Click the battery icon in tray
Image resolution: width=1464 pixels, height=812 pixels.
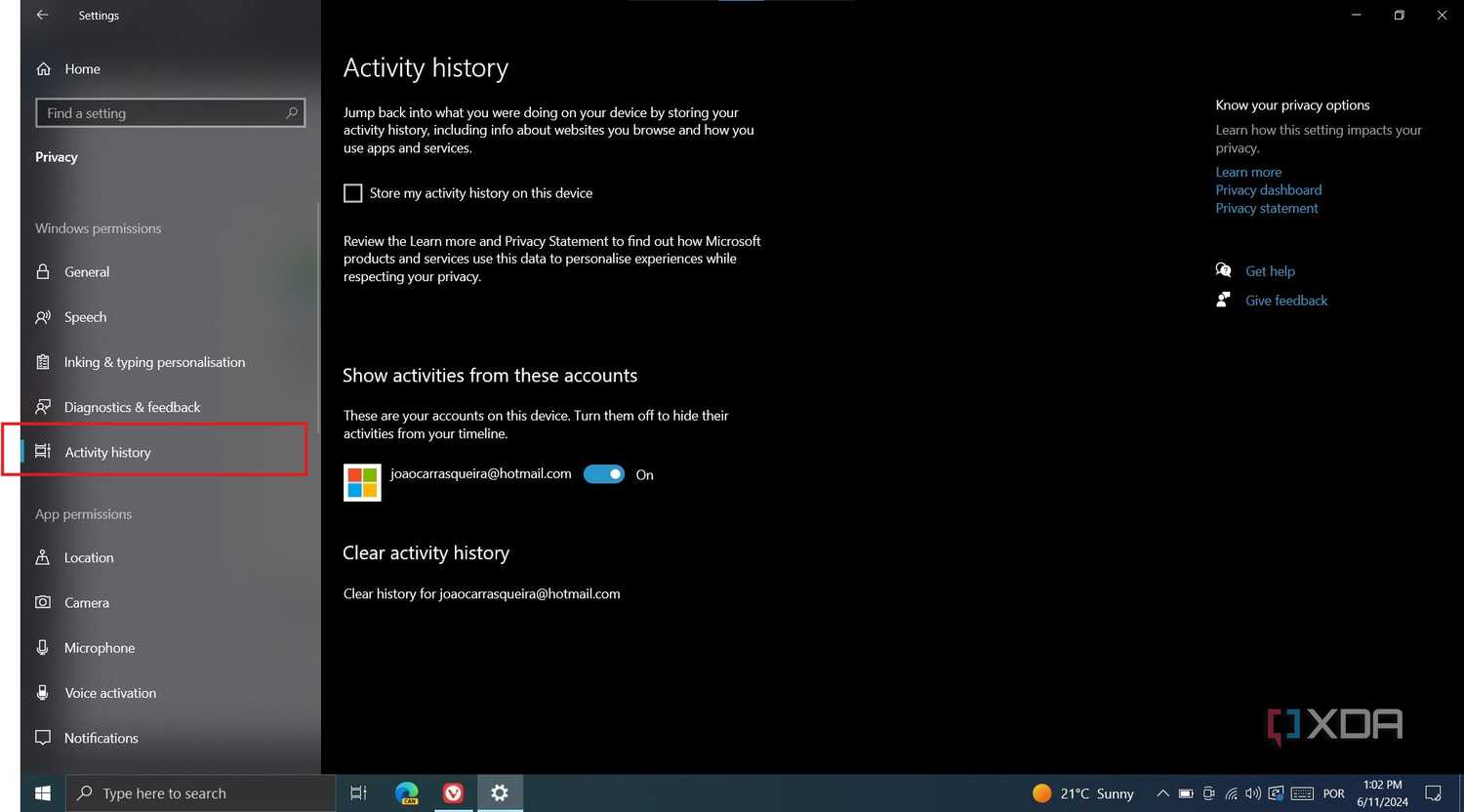[x=1186, y=793]
